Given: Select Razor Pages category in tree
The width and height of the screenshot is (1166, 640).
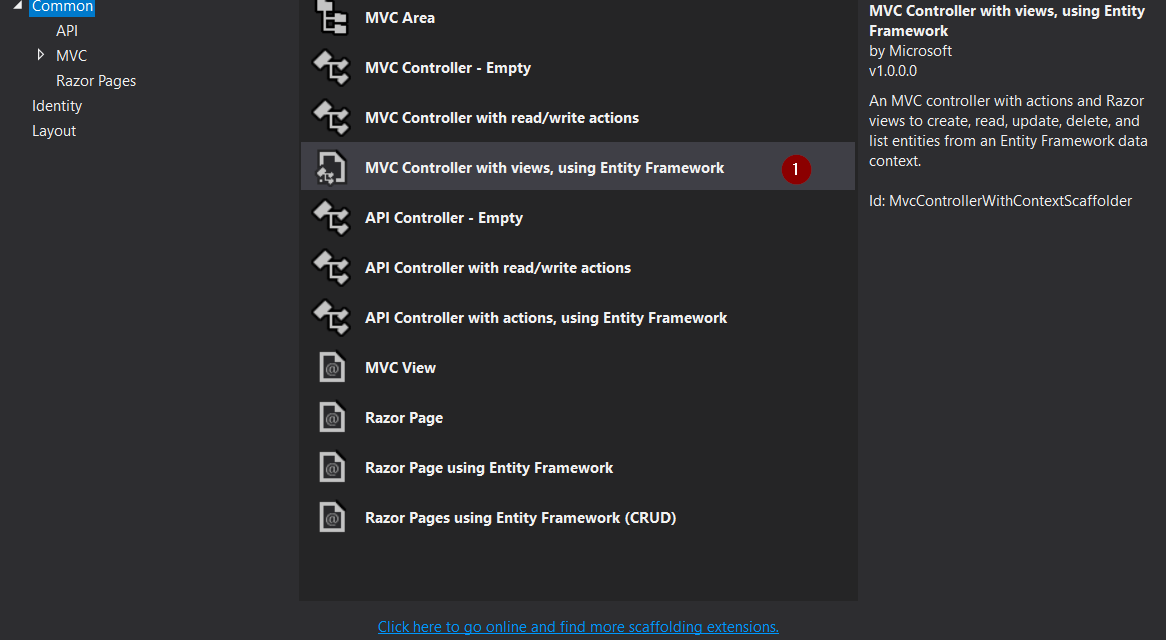Looking at the screenshot, I should tap(96, 81).
